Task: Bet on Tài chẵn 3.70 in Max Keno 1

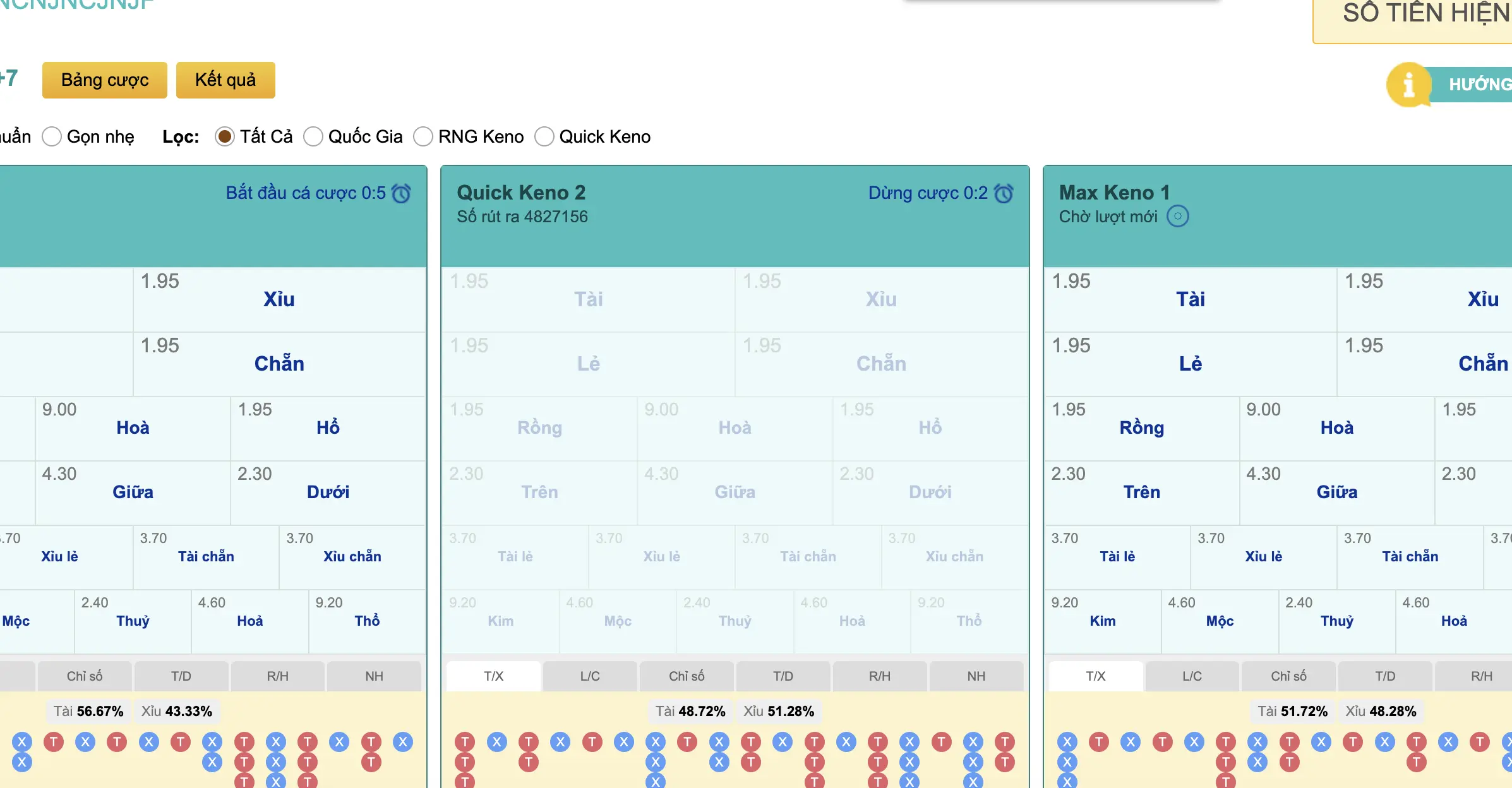Action: [x=1410, y=558]
